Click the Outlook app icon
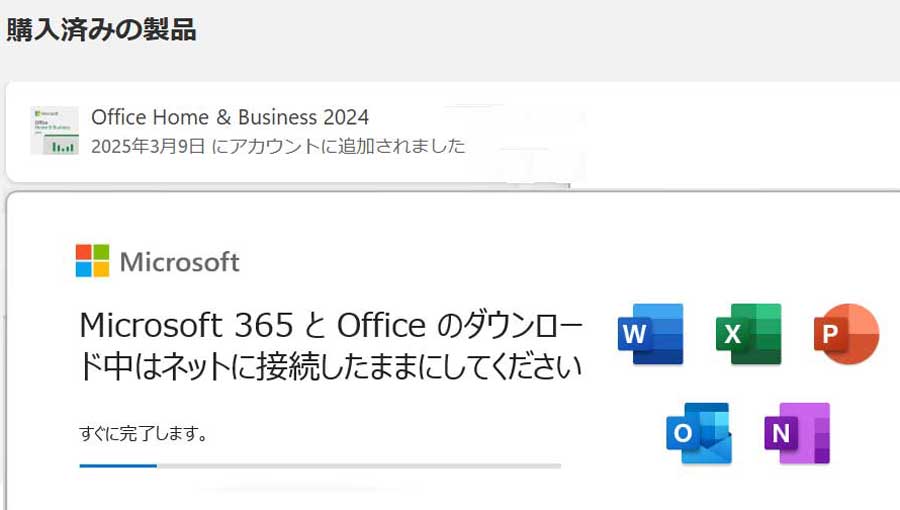Viewport: 900px width, 510px height. click(699, 433)
